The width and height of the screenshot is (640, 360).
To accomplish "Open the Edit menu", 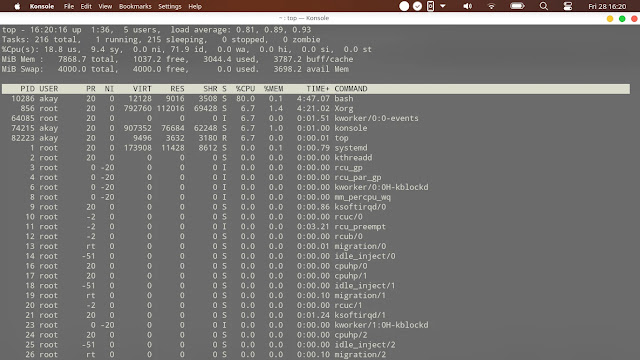I will coord(86,7).
